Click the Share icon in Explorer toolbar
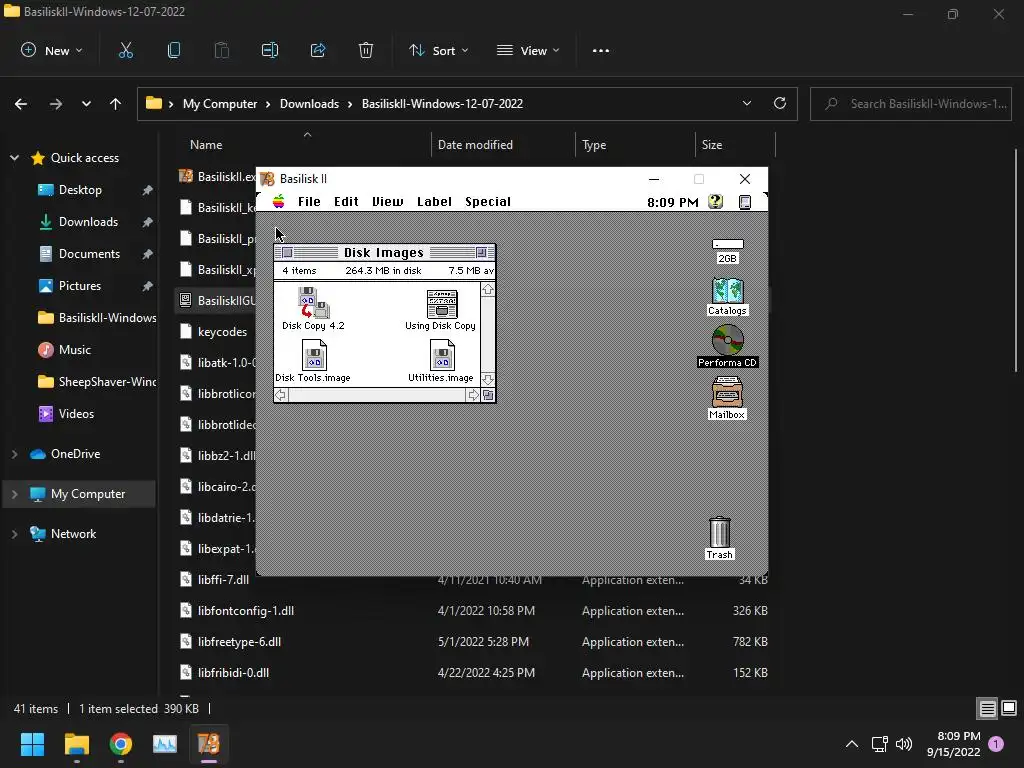The image size is (1024, 768). coord(318,50)
